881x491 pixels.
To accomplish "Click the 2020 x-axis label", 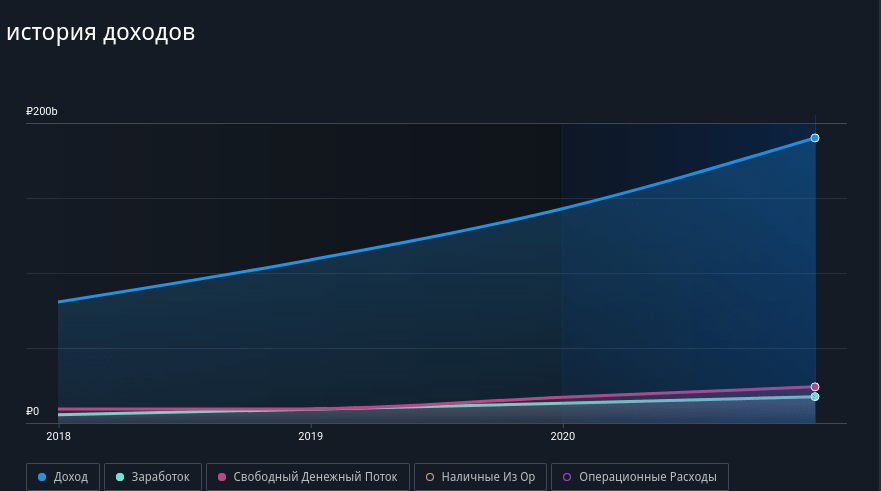I will pos(562,436).
